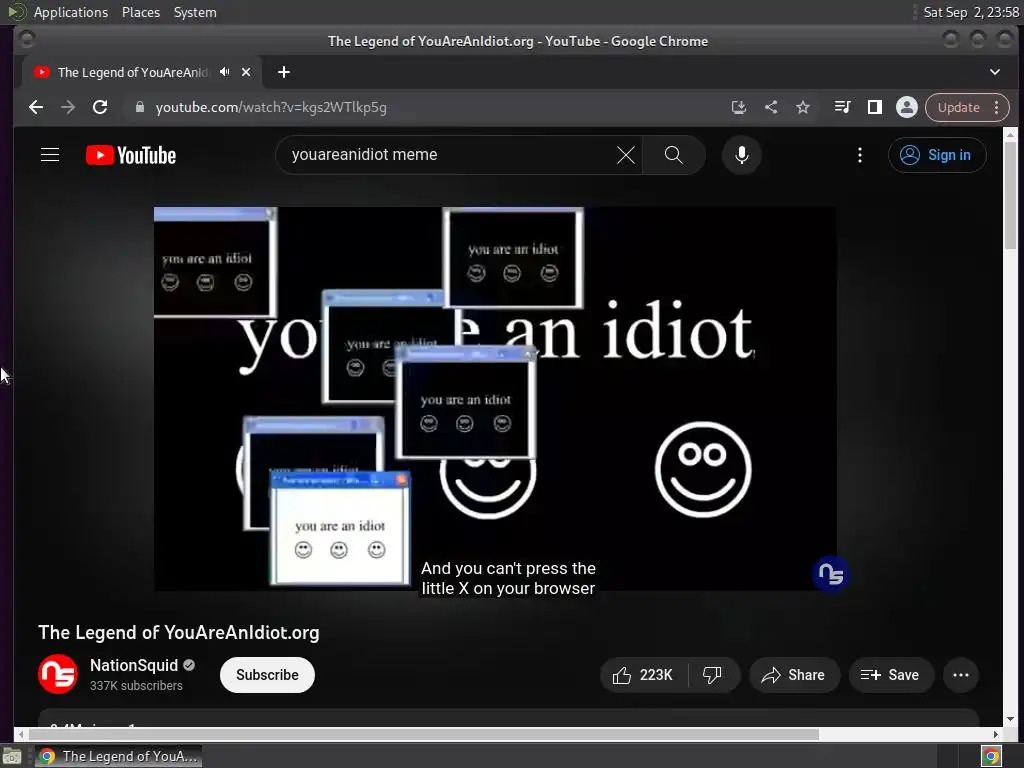Go back with the browser back arrow

(x=36, y=107)
